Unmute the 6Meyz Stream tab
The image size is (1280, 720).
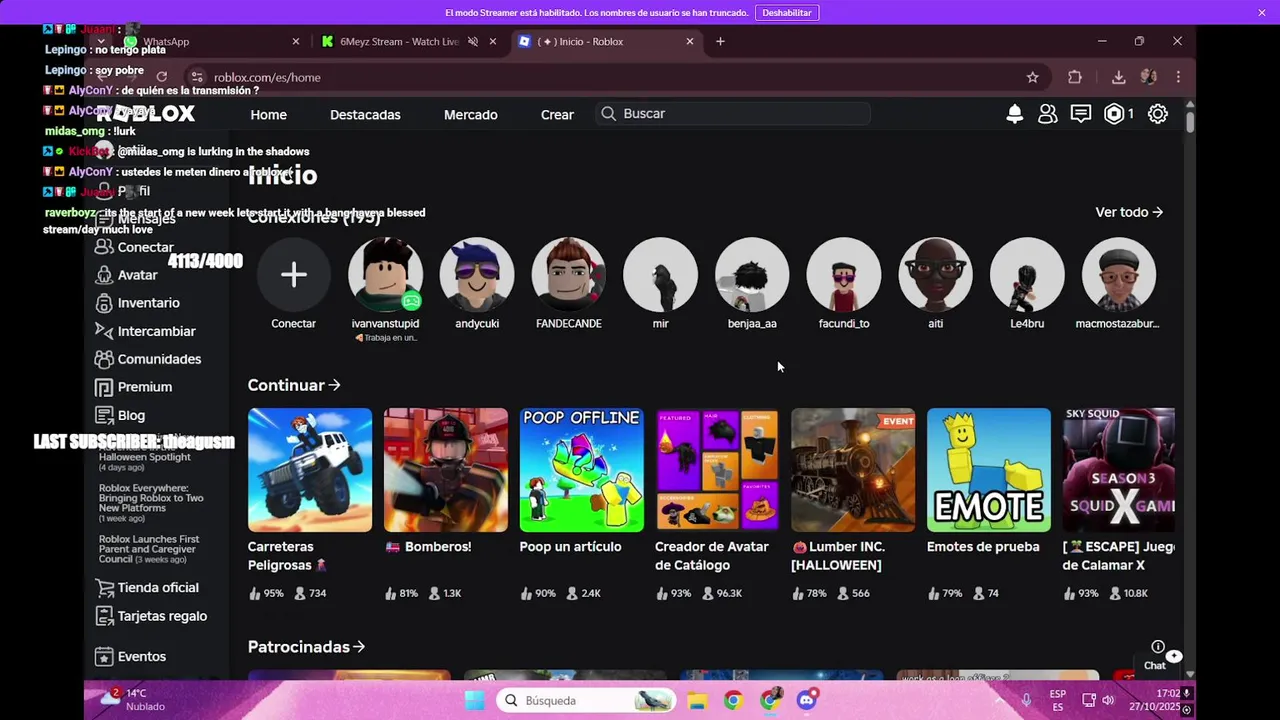pyautogui.click(x=473, y=42)
